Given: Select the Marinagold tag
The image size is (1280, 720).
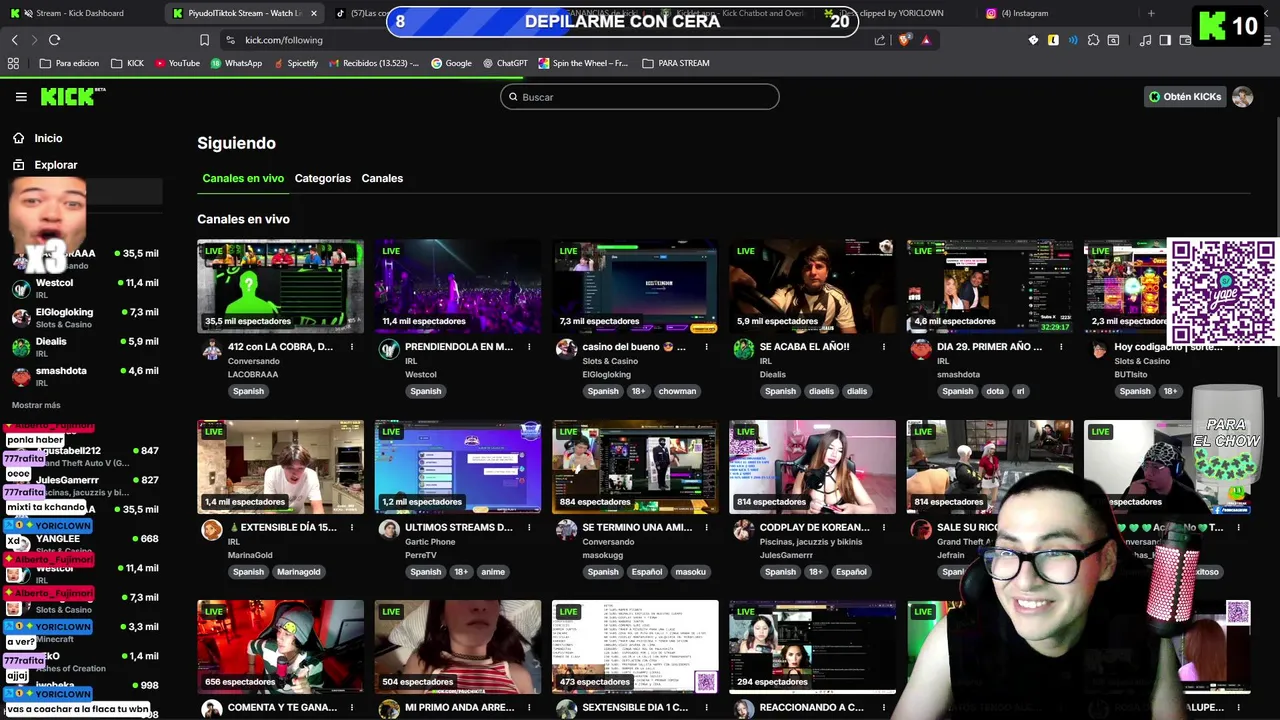Looking at the screenshot, I should 298,572.
